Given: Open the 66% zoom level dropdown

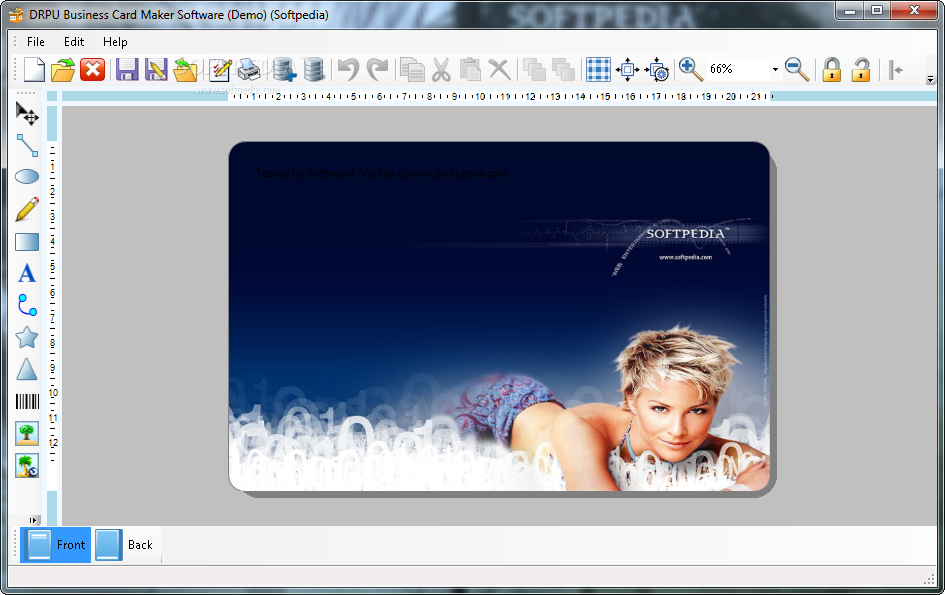Looking at the screenshot, I should pos(775,69).
